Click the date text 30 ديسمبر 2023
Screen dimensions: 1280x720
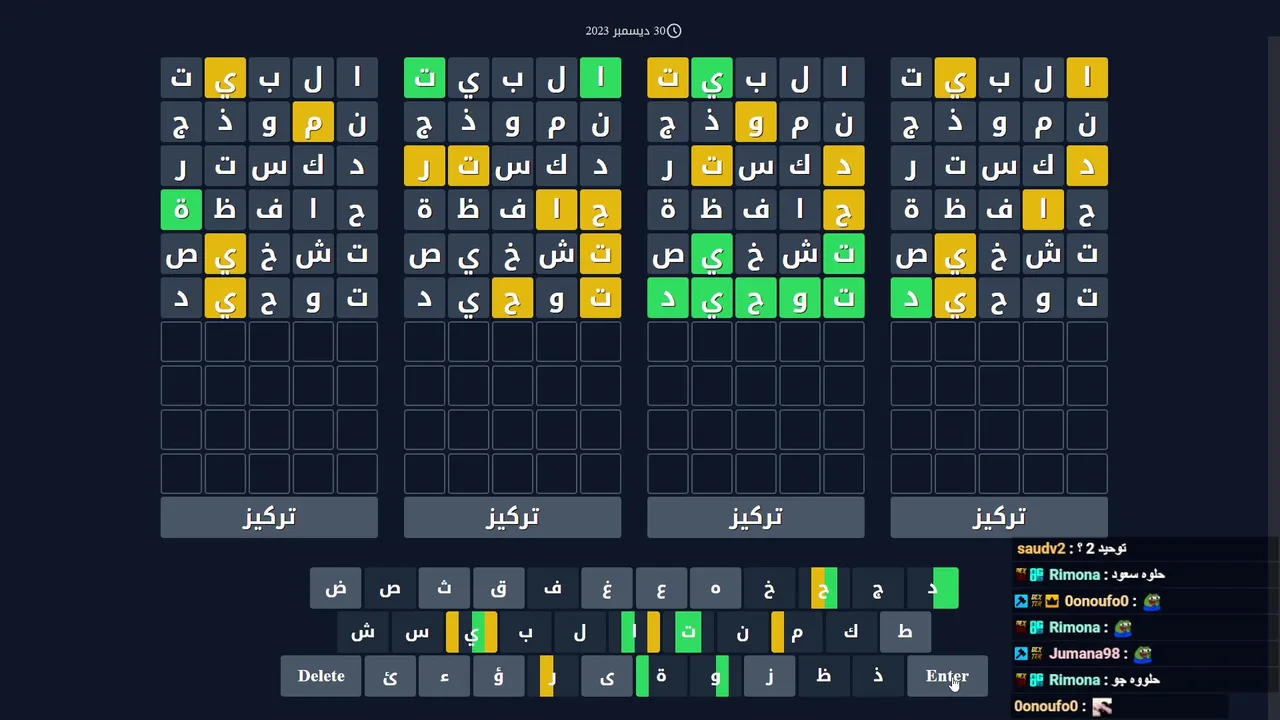625,31
